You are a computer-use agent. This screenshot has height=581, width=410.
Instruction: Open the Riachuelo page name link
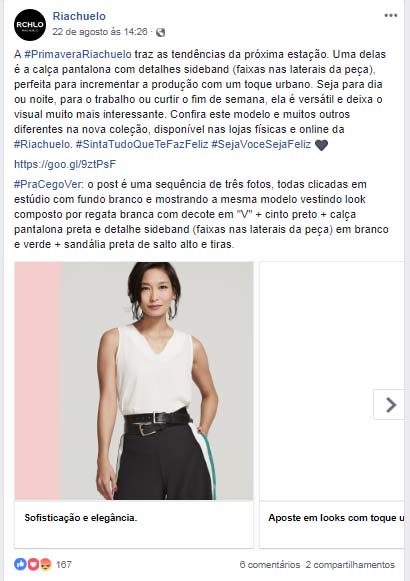pos(79,16)
